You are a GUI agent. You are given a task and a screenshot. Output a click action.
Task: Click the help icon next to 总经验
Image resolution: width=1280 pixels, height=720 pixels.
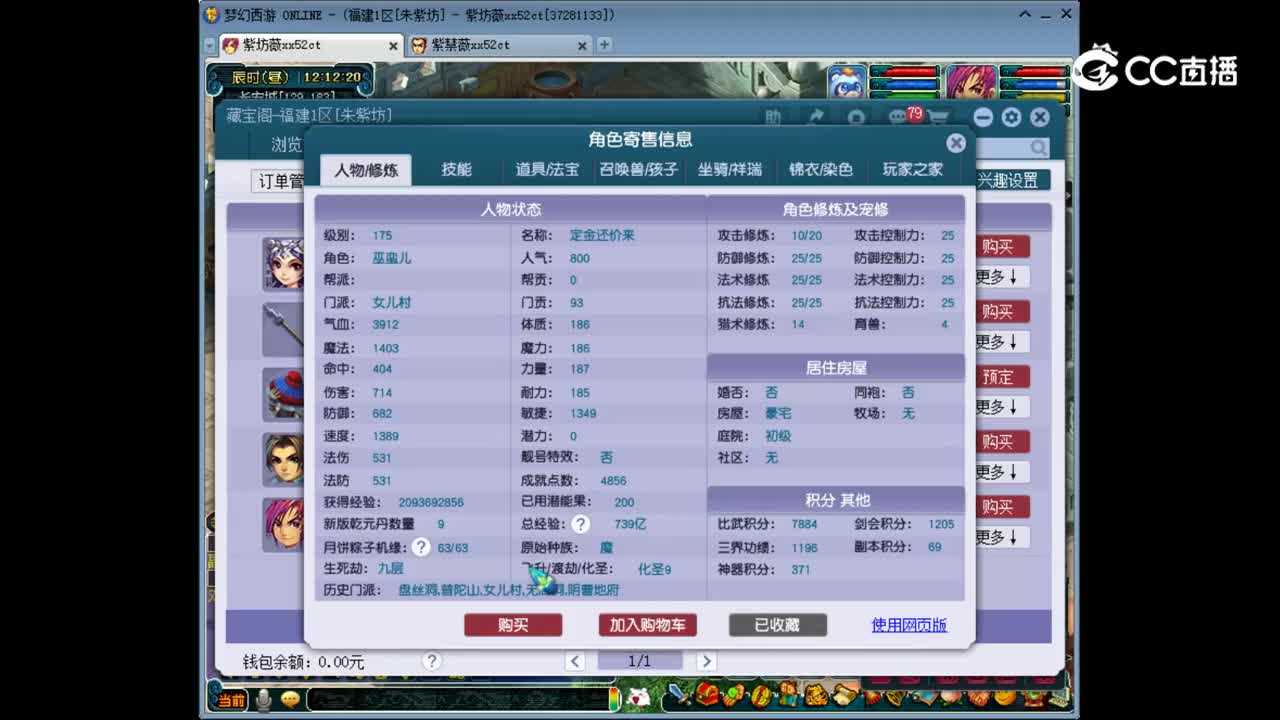click(581, 524)
